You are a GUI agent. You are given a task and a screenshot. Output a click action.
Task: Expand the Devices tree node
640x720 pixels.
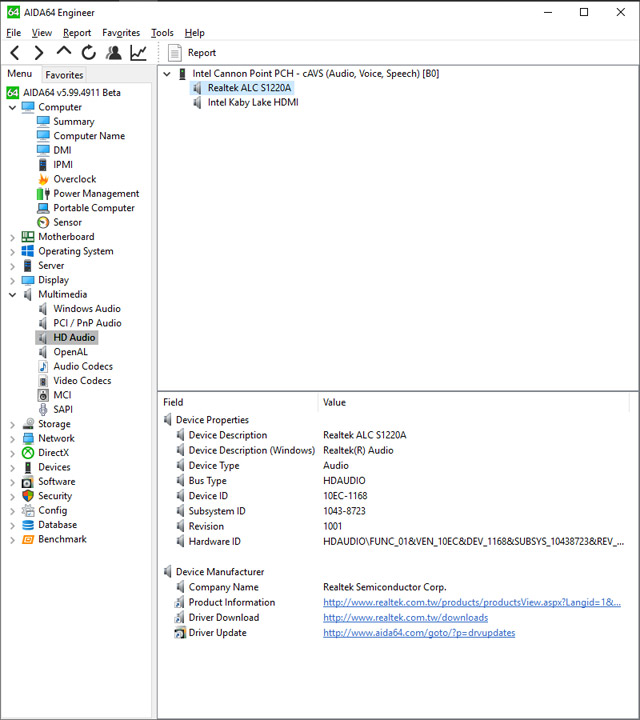(x=12, y=468)
